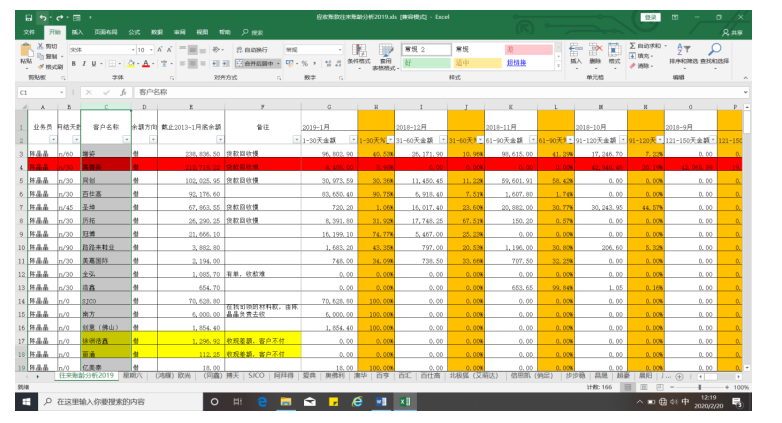Click the Delete cells (删除) icon
The height and width of the screenshot is (423, 782).
point(595,50)
